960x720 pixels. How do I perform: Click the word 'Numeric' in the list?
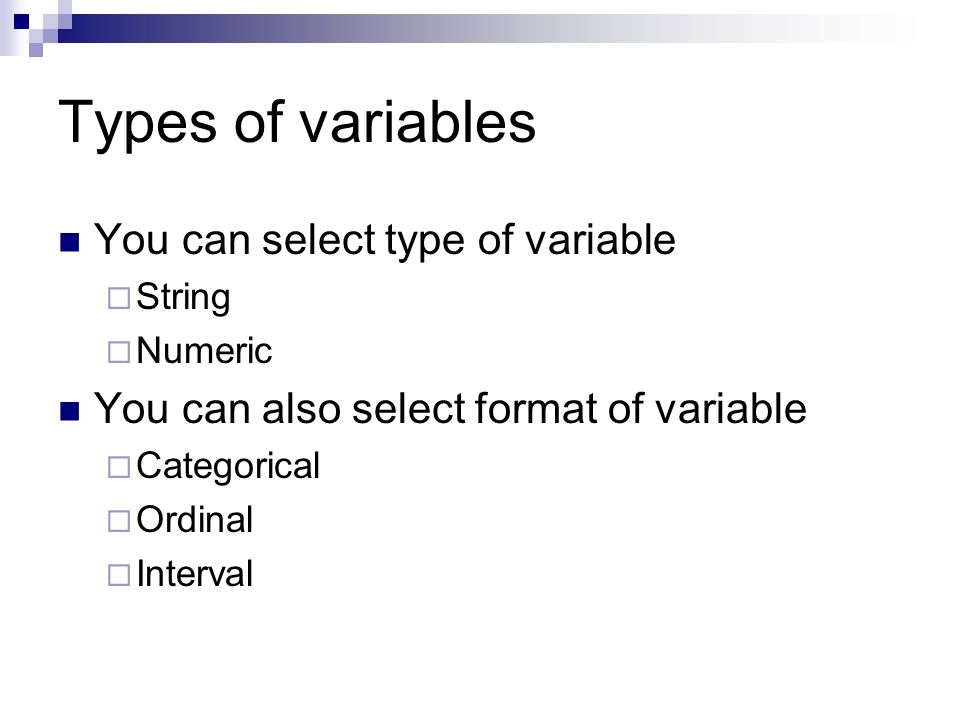click(x=204, y=351)
